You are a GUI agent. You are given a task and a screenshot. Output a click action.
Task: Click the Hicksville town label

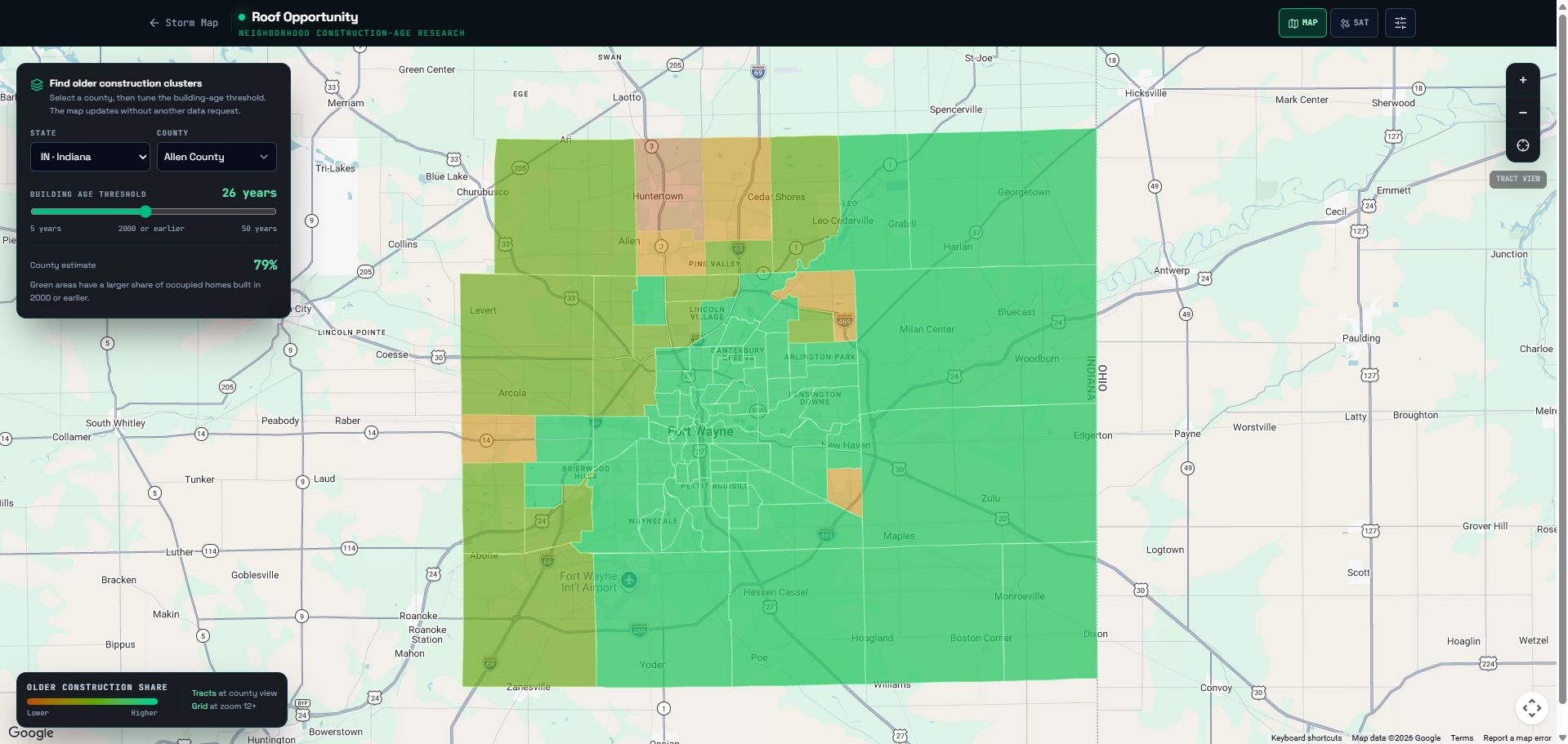(1146, 93)
